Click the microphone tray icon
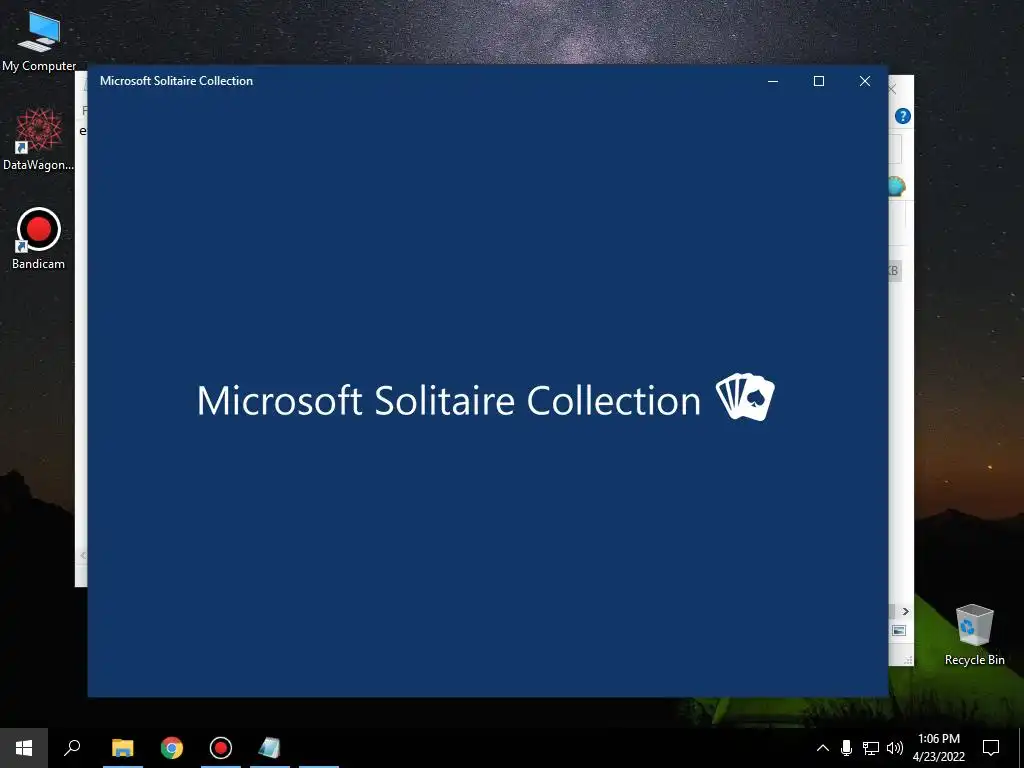This screenshot has height=768, width=1024. [846, 748]
